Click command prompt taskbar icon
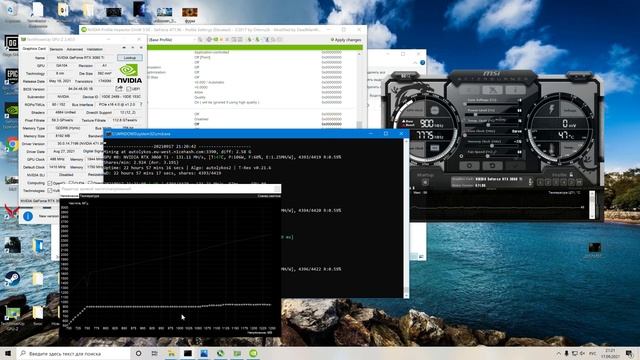The height and width of the screenshot is (360, 640). click(188, 353)
